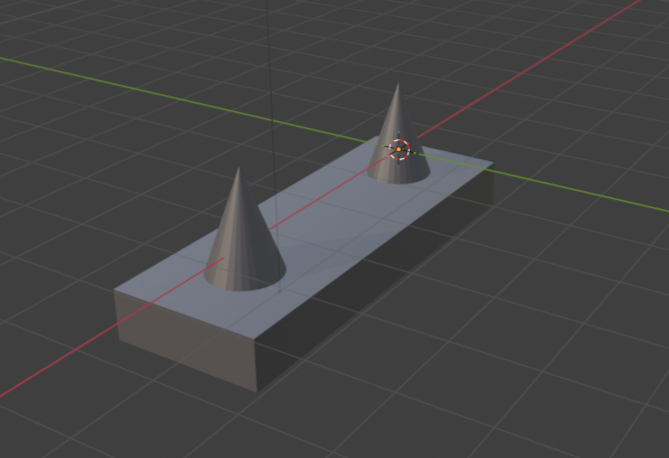This screenshot has width=669, height=458.
Task: Click the leftmost top corner of the box
Action: [x=115, y=292]
